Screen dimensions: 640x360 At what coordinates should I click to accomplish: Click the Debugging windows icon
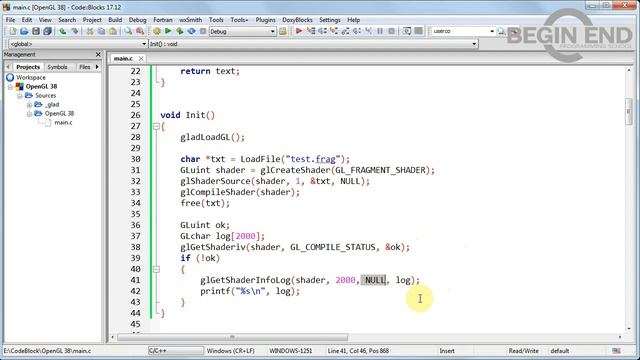407,31
